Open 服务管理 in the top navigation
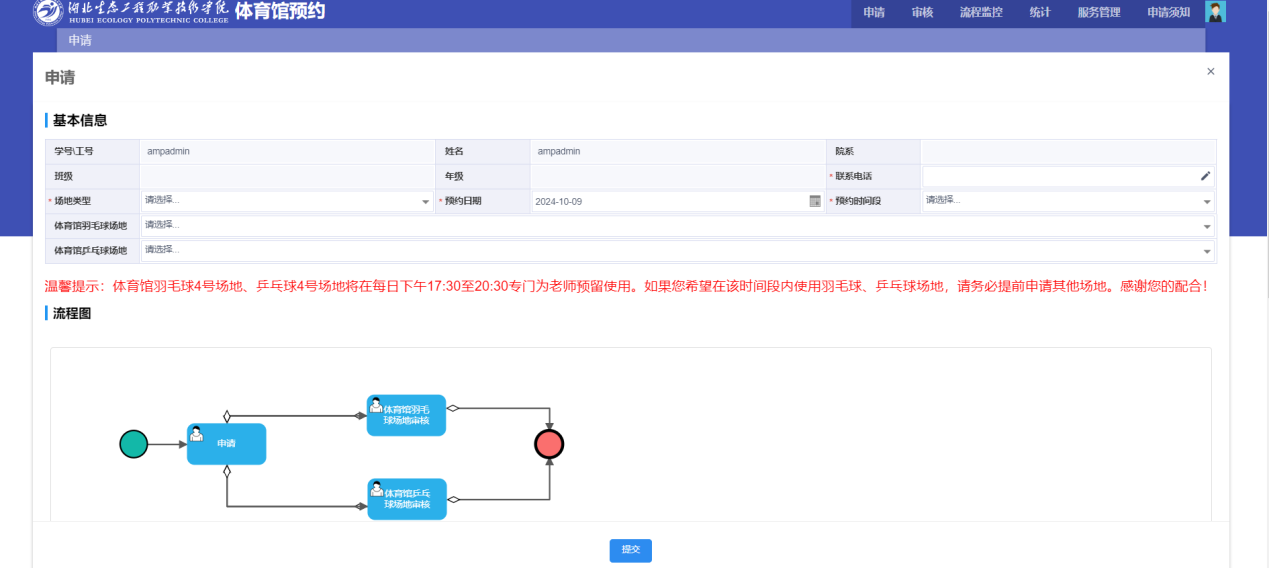This screenshot has height=568, width=1269. (x=1098, y=13)
